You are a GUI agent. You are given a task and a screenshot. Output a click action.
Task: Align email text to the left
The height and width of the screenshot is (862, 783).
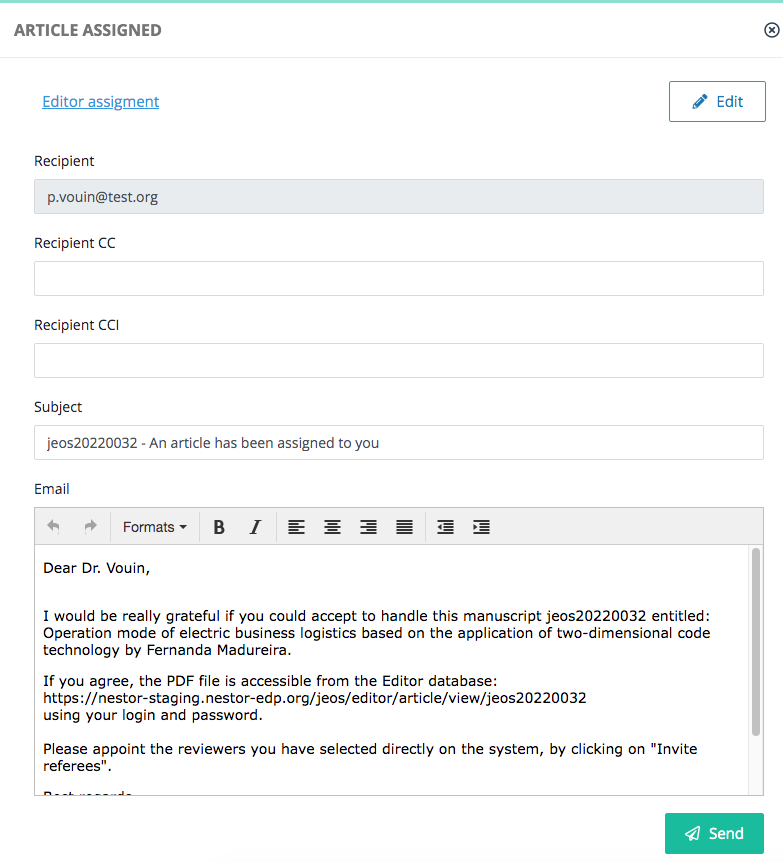tap(296, 527)
